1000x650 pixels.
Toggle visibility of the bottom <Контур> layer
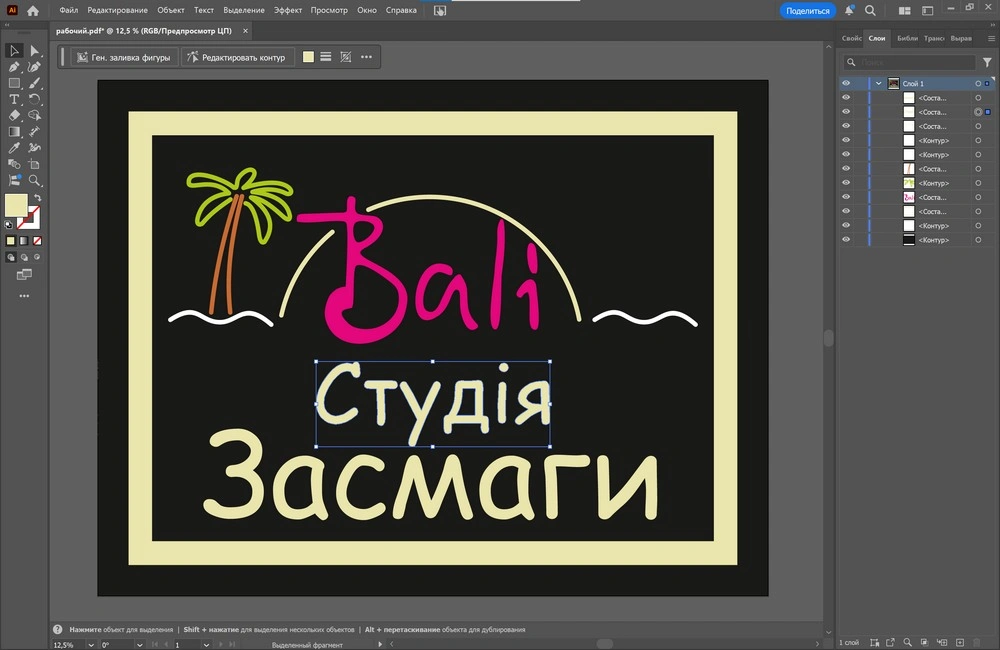coord(846,240)
